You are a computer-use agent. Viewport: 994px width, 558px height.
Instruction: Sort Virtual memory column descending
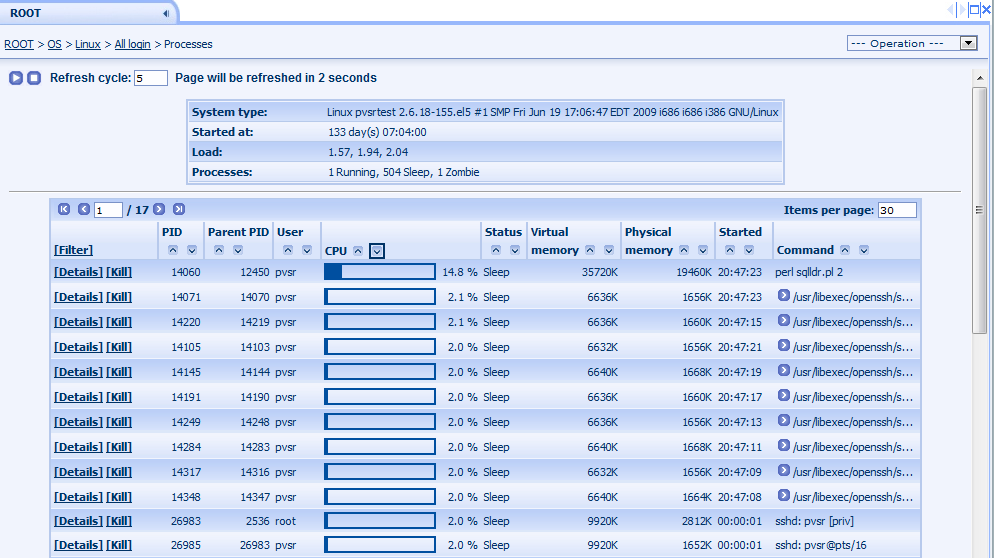click(609, 250)
